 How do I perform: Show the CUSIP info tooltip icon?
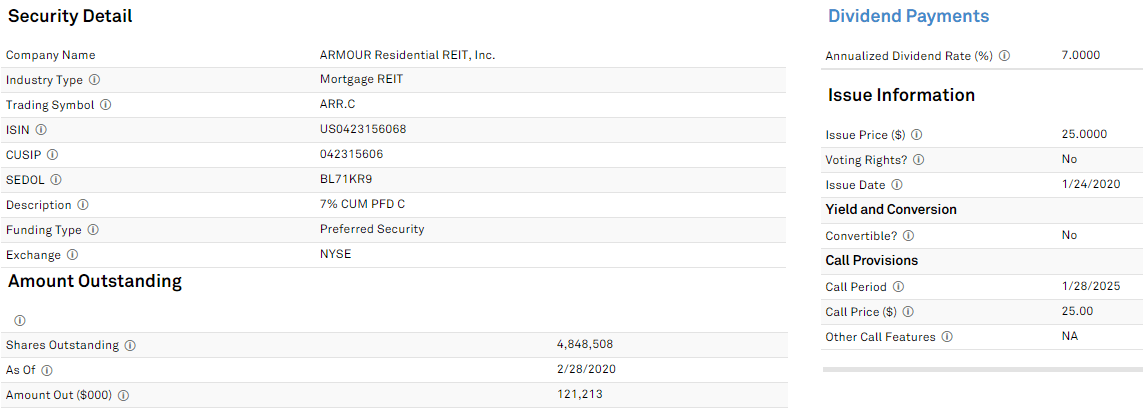(52, 154)
